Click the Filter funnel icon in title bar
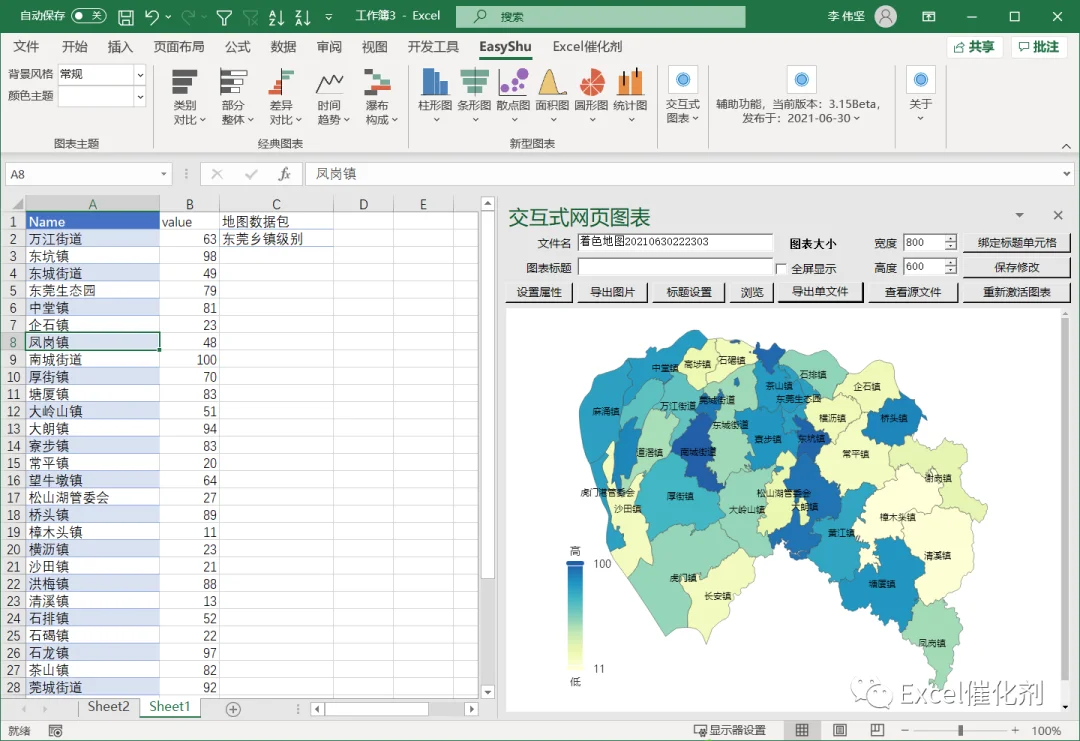The height and width of the screenshot is (741, 1080). (x=224, y=17)
